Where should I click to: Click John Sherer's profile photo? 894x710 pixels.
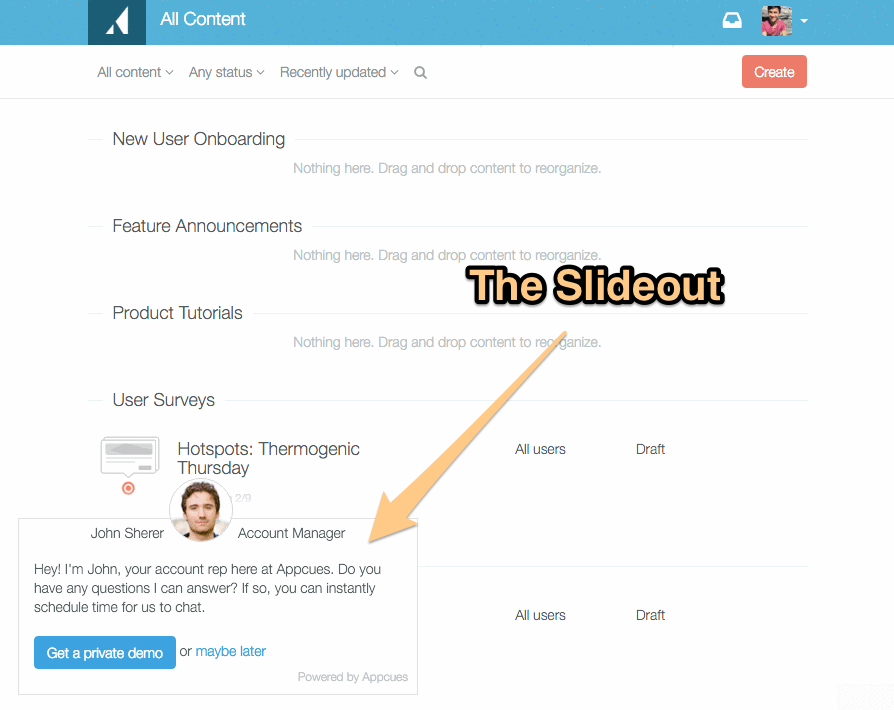click(x=201, y=510)
